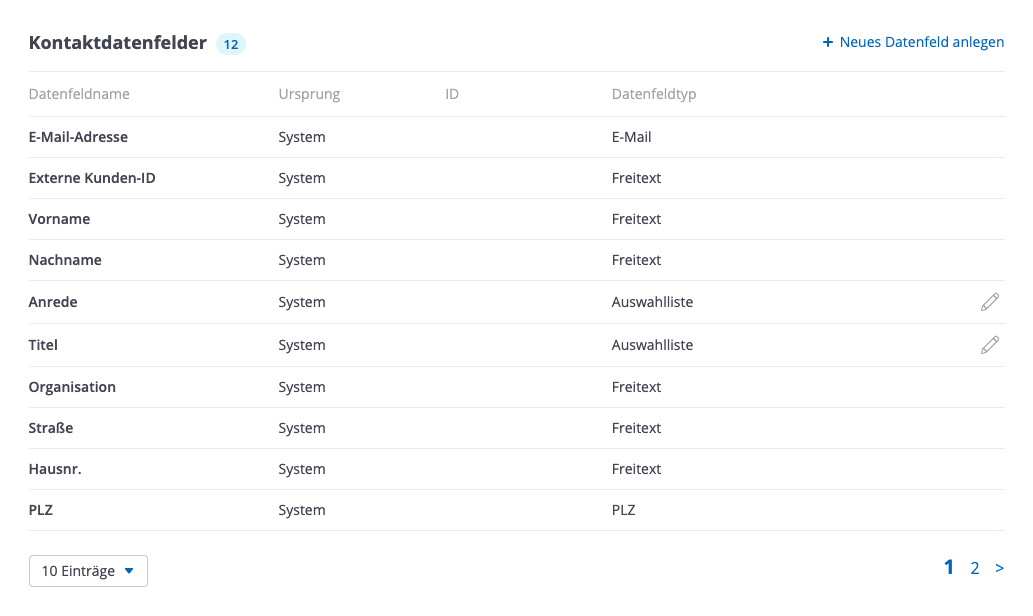Edit the Anrede field with pencil icon
Image resolution: width=1033 pixels, height=616 pixels.
point(989,302)
